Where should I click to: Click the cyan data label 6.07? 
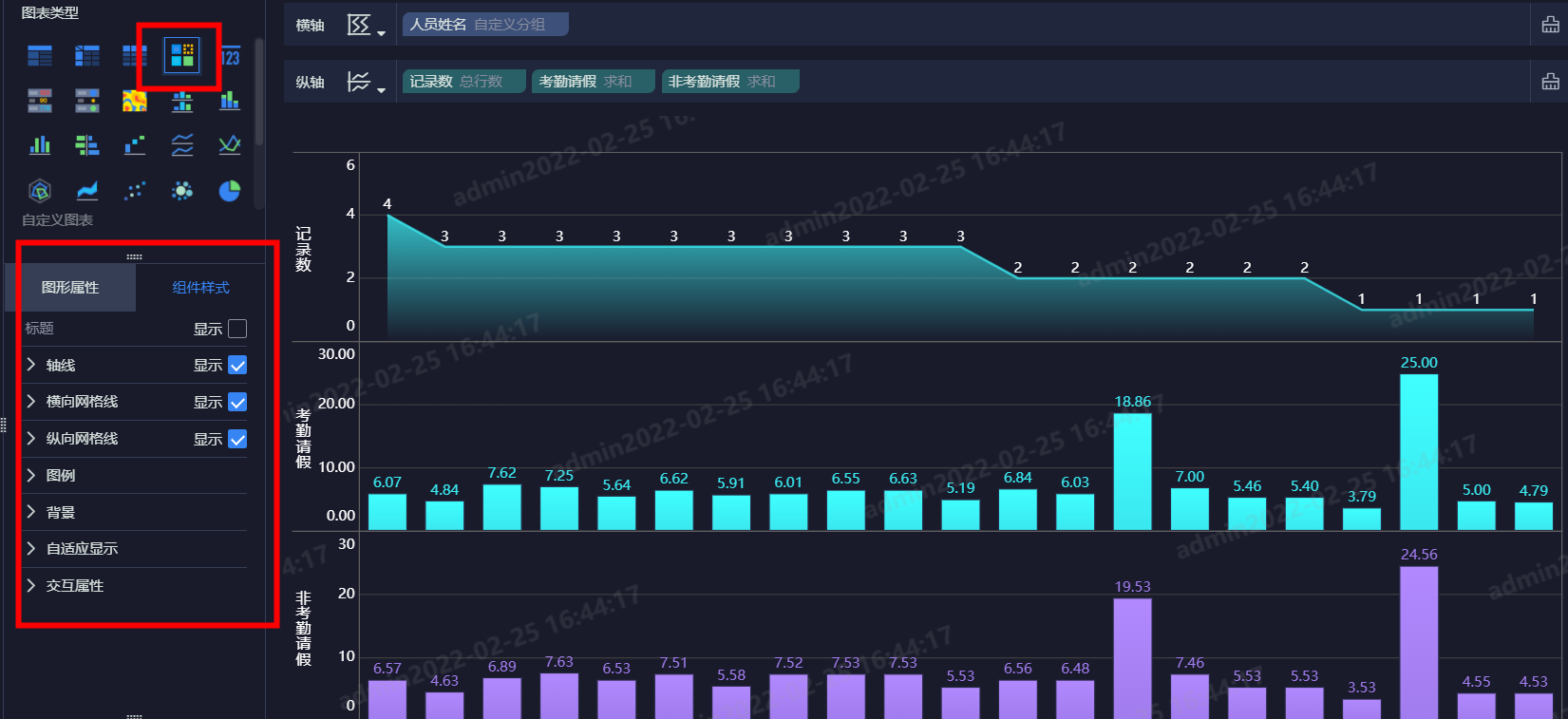387,482
